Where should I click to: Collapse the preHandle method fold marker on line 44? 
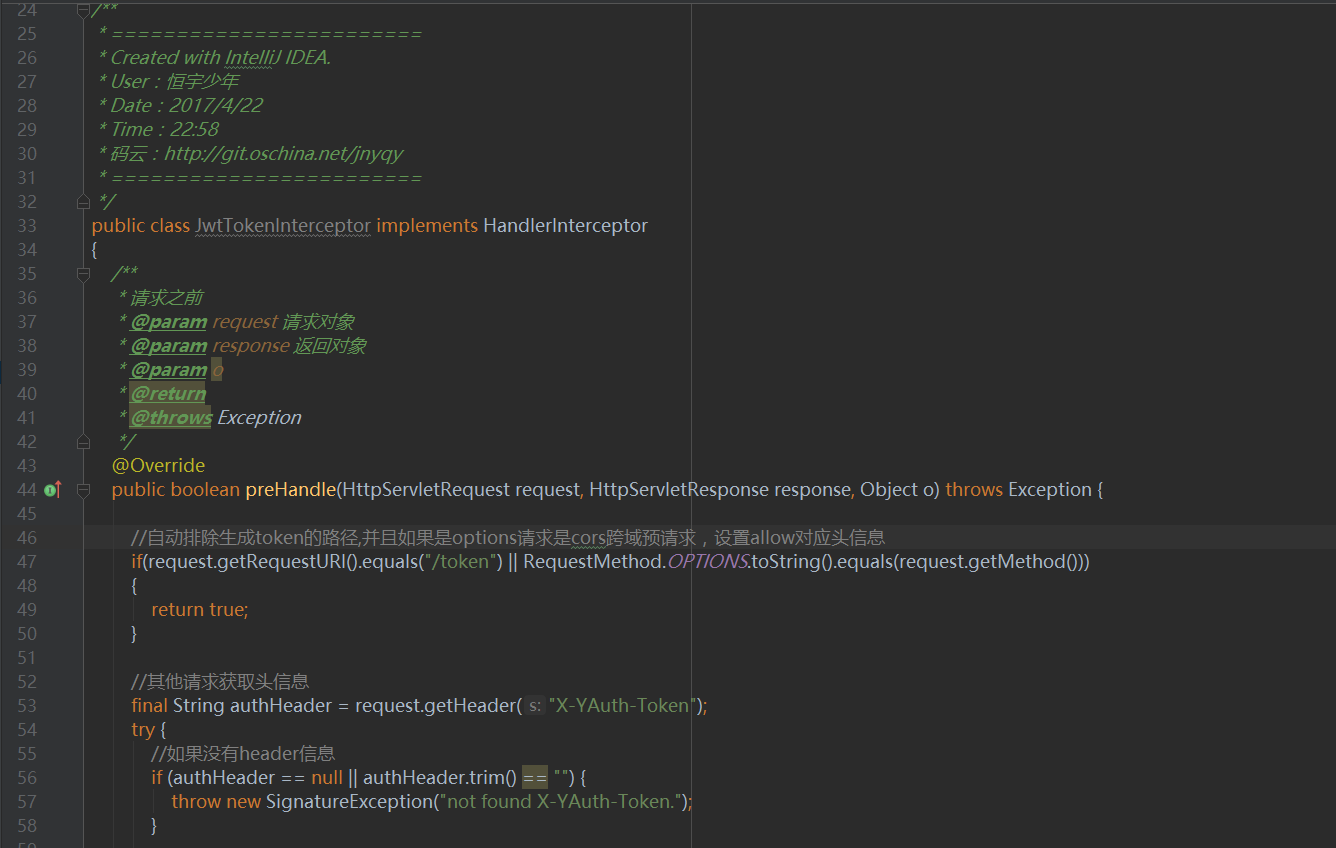click(84, 490)
